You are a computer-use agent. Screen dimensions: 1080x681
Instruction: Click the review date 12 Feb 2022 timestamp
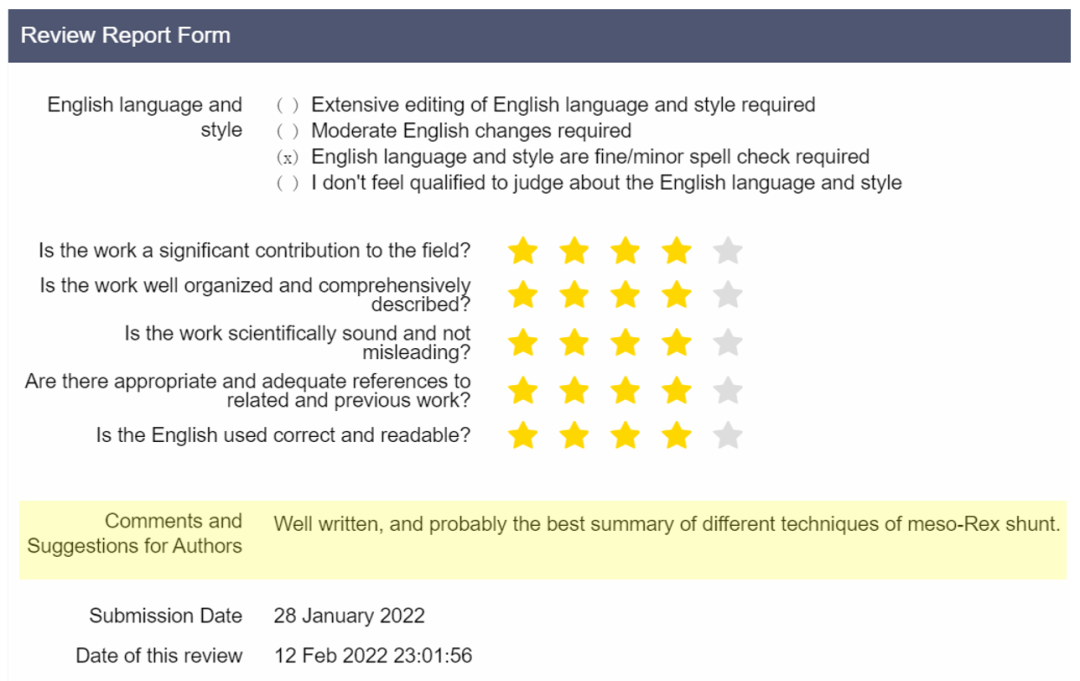coord(373,656)
